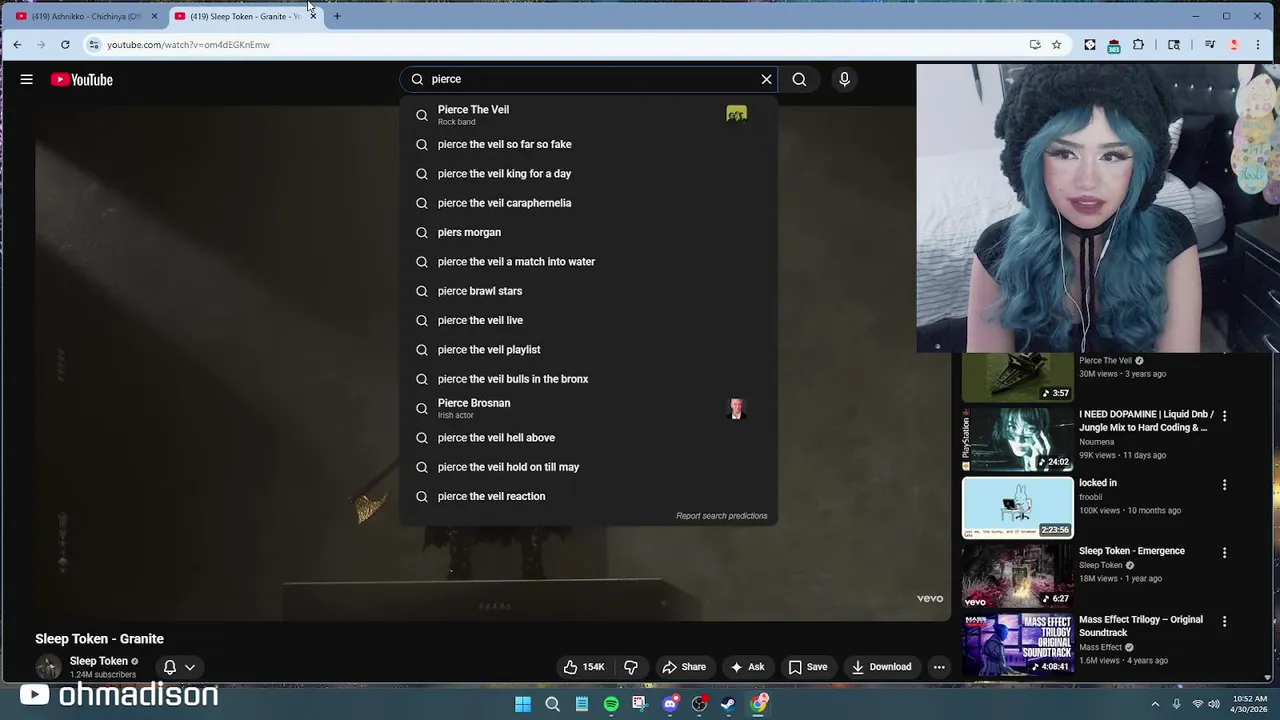Open options menu for 'locked in' video
This screenshot has height=720, width=1280.
(1224, 485)
